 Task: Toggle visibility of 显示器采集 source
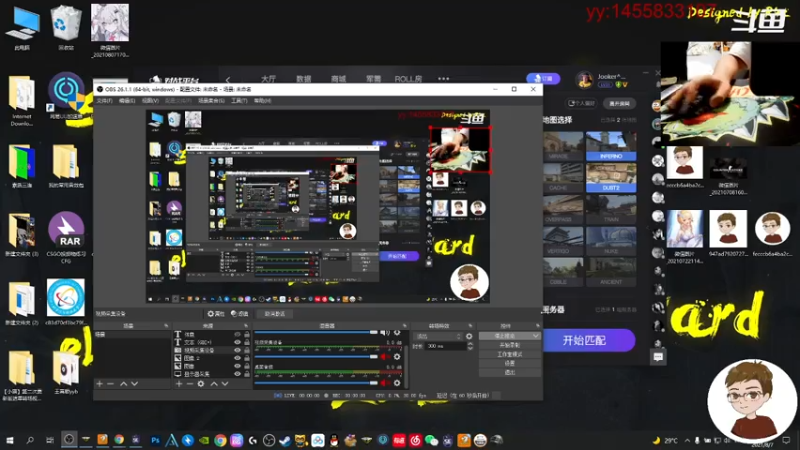tap(237, 374)
